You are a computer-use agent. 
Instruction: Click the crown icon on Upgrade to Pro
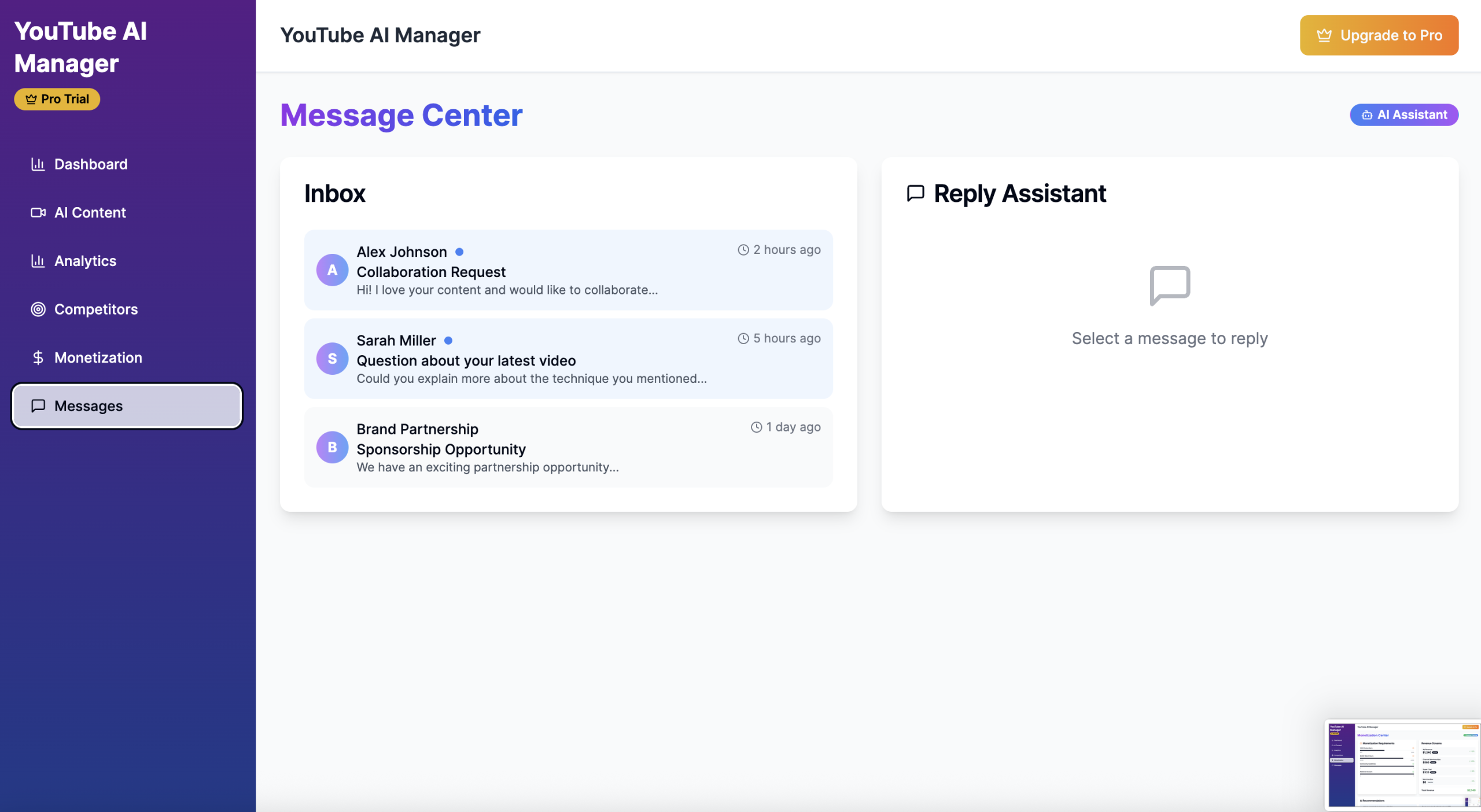click(x=1324, y=35)
